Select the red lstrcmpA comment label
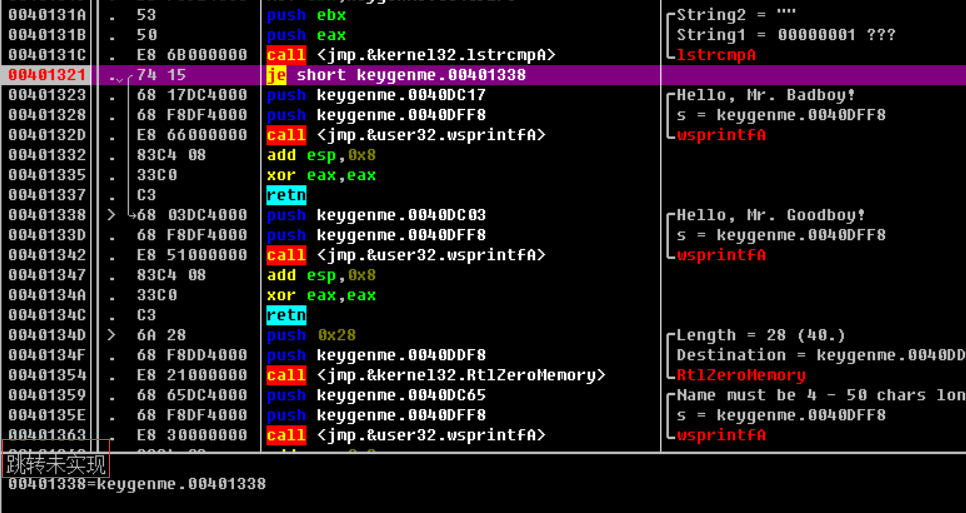966x513 pixels. [x=716, y=55]
